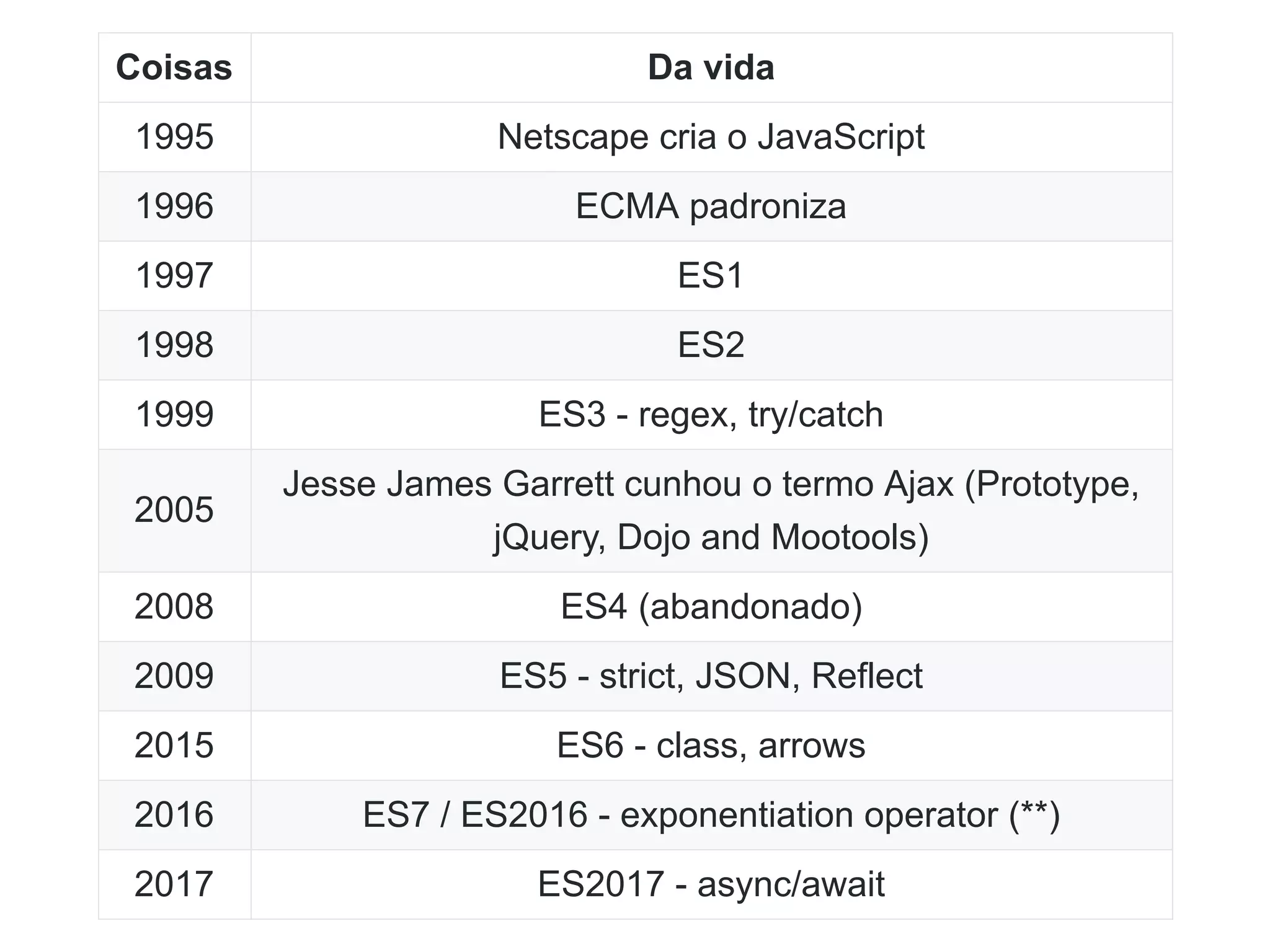Select the 1995 year cell

point(174,137)
